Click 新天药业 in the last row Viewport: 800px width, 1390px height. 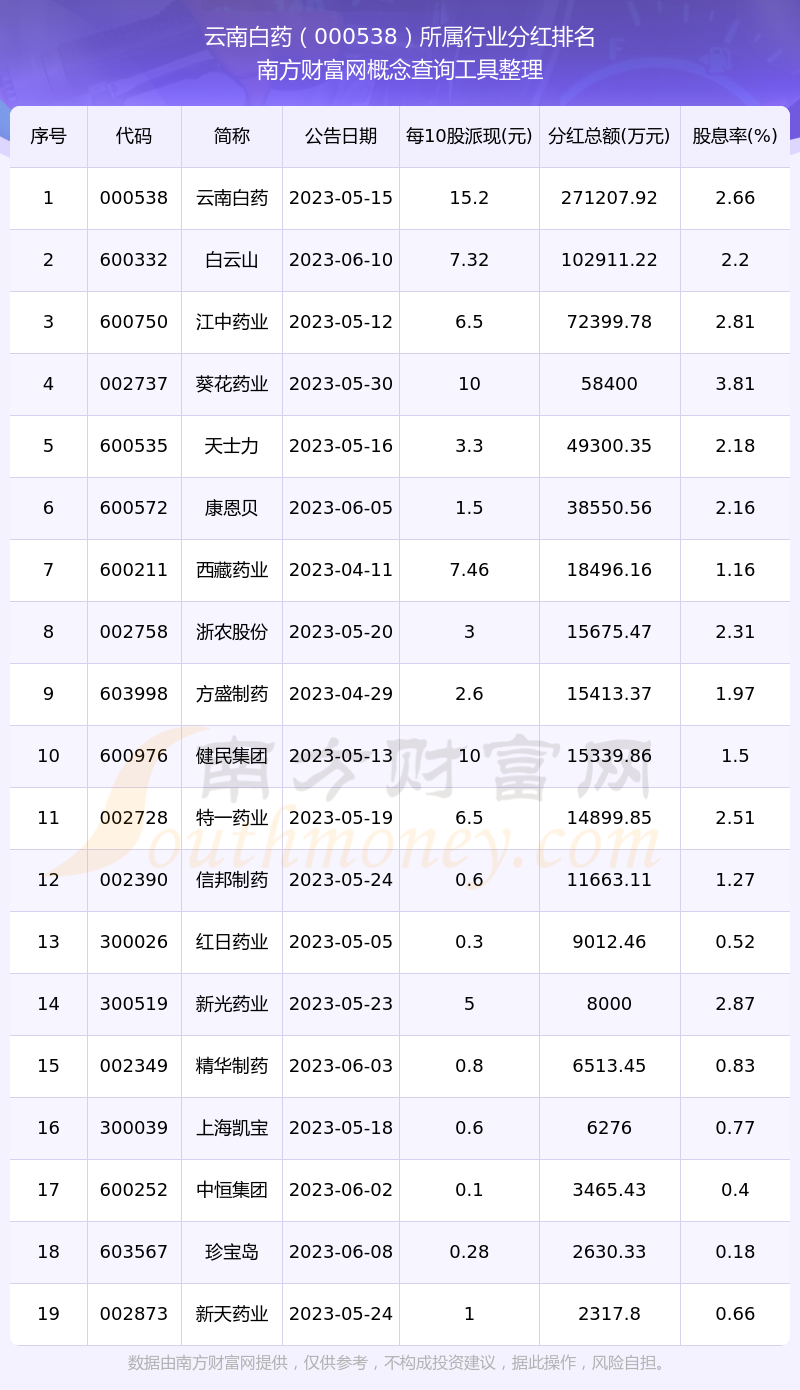click(232, 1314)
